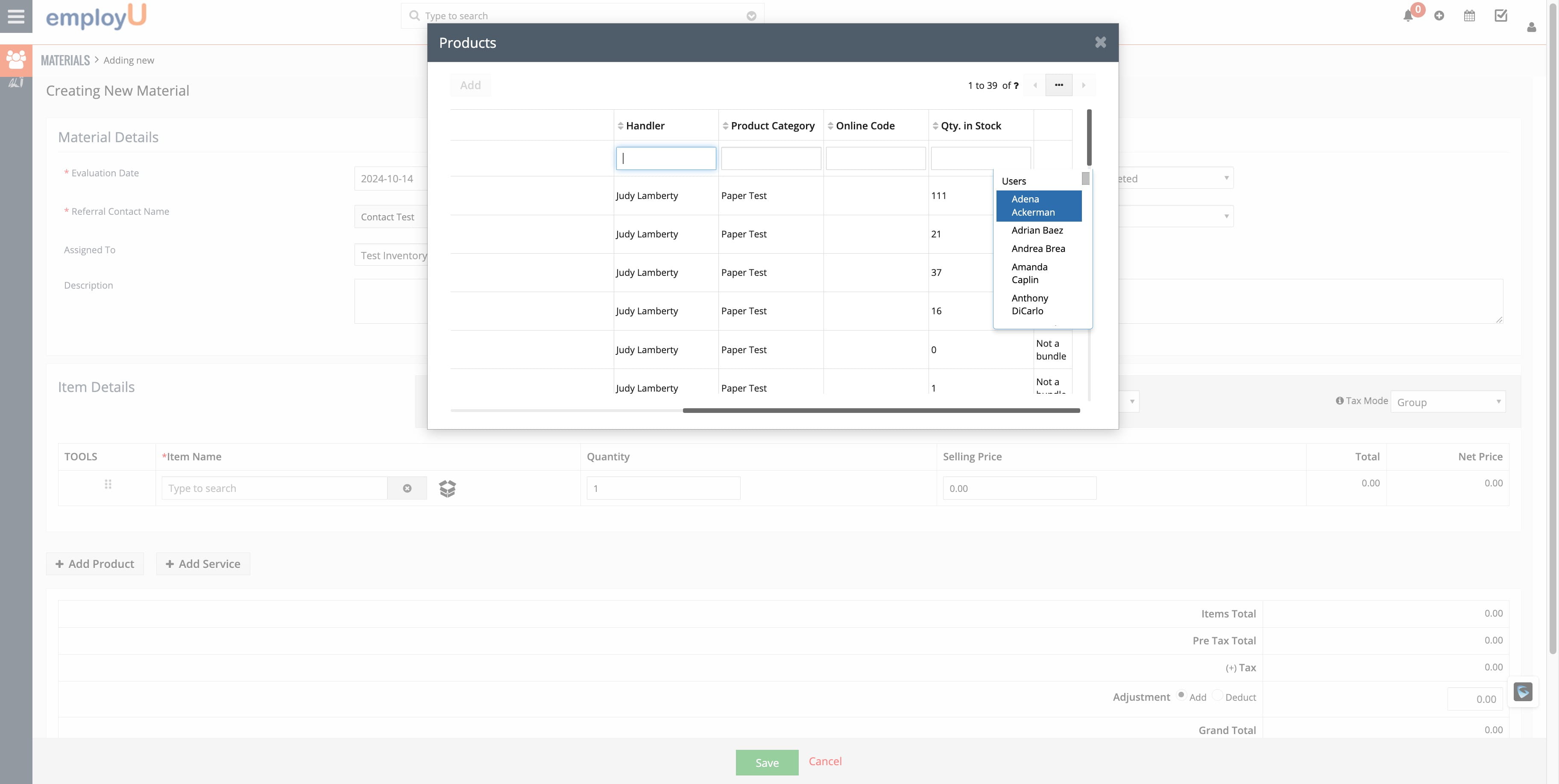
Task: Click the Products horizontal scrollbar
Action: [x=881, y=411]
